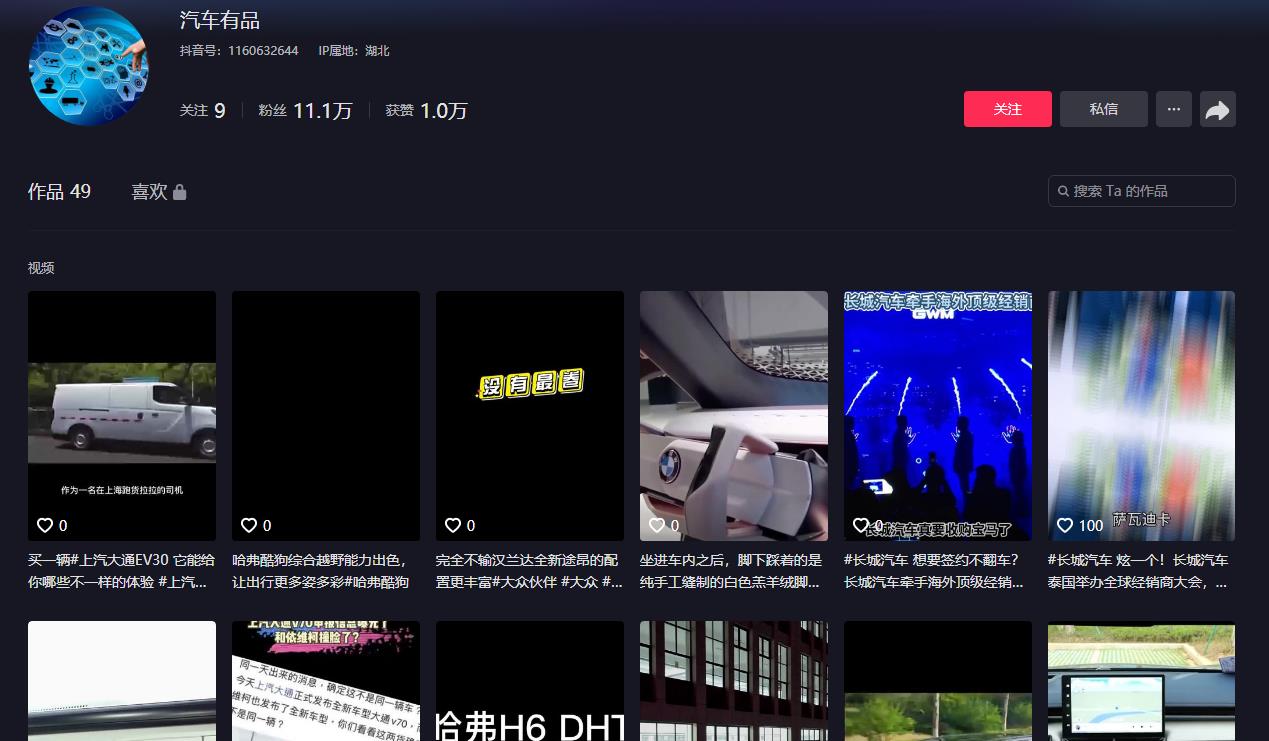Open title 买一辆#上汽大通EV30 它能给

122,571
